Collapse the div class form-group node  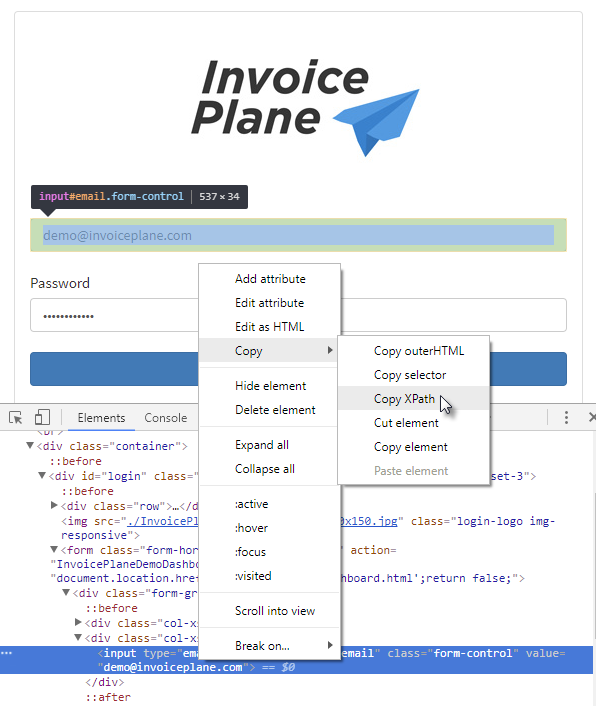click(66, 593)
